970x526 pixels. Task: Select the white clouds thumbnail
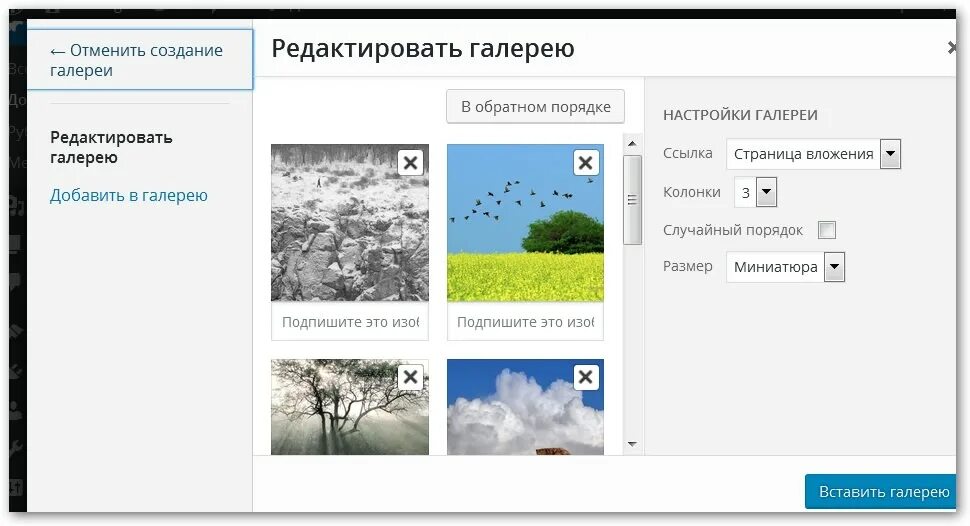[525, 407]
